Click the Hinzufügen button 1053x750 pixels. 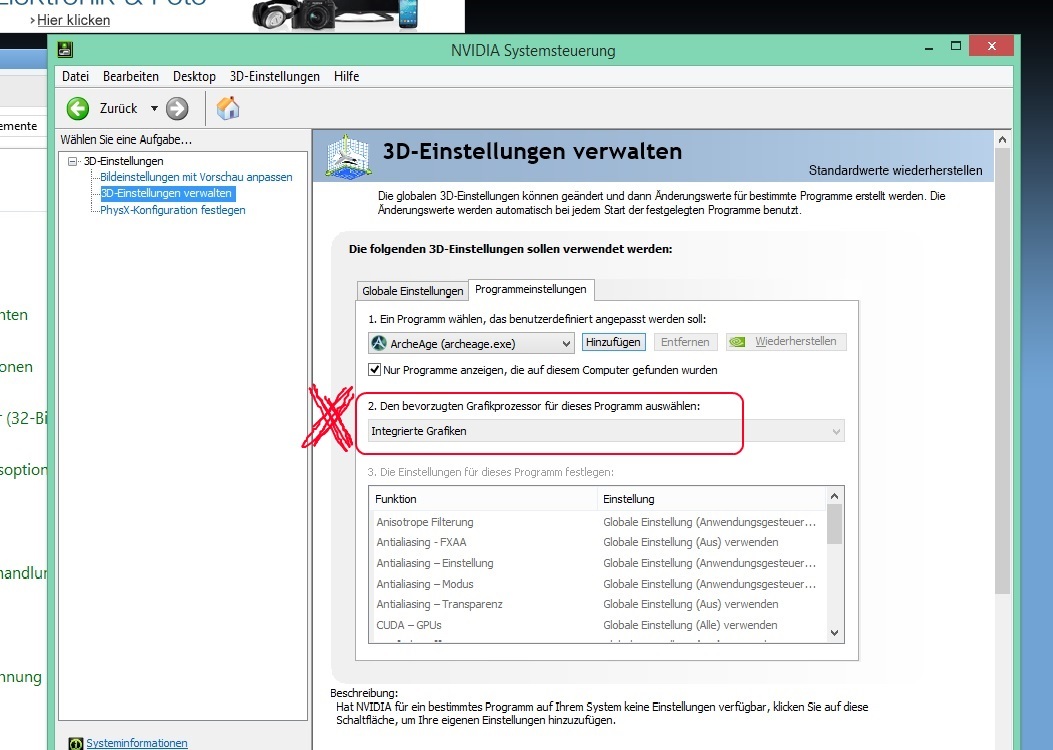tap(613, 342)
